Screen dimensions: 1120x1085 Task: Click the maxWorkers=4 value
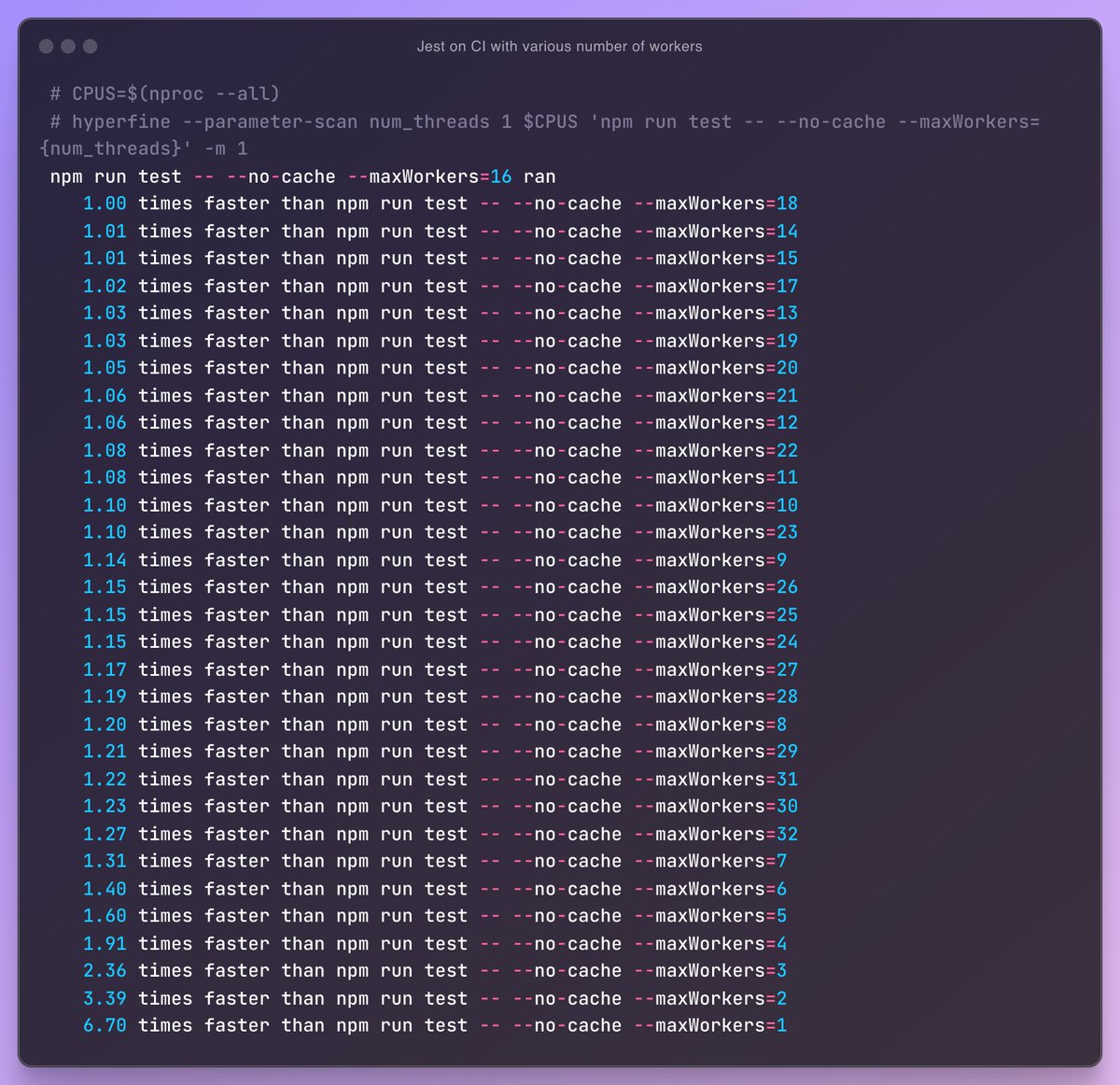[781, 944]
